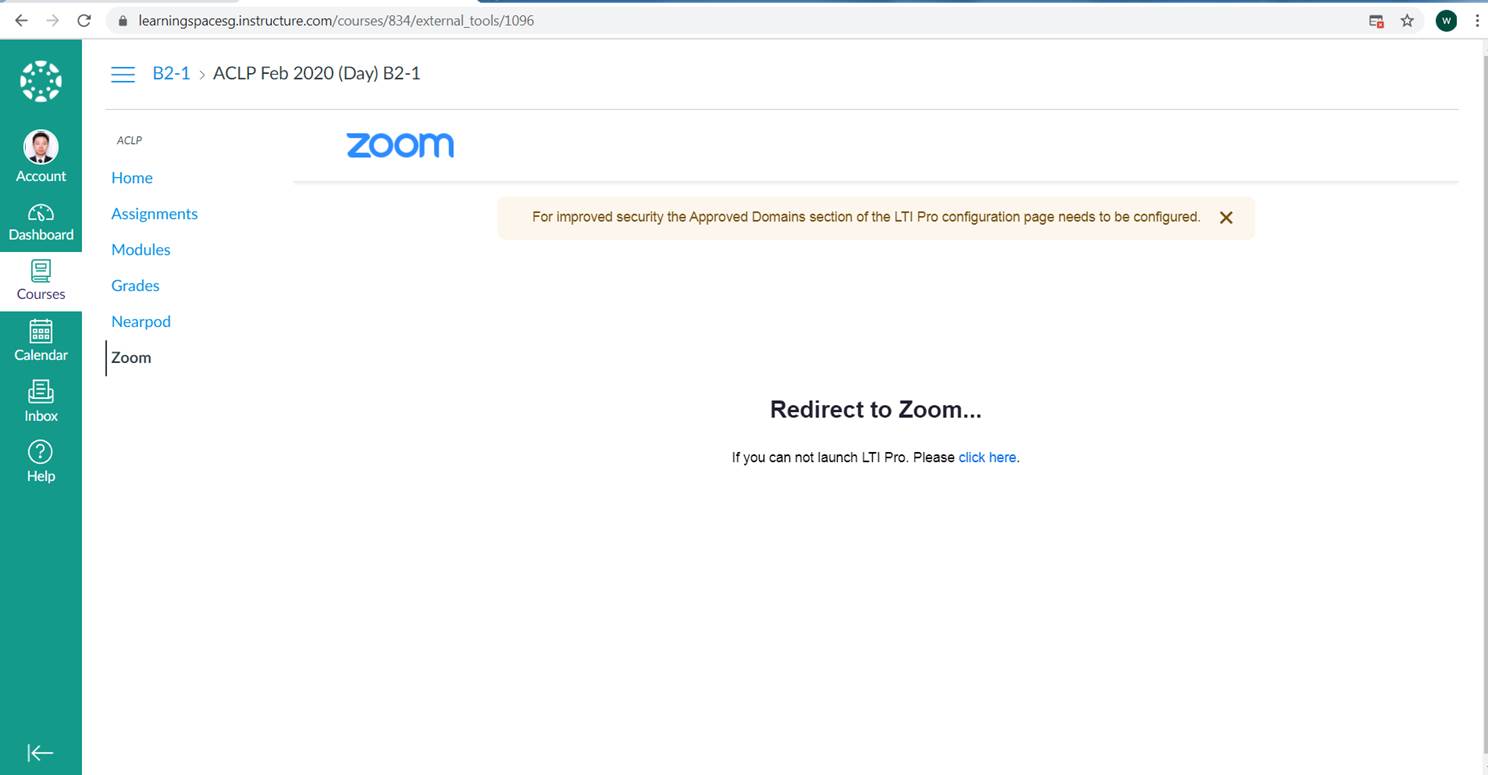Open Nearpod course link
The image size is (1488, 775).
141,322
